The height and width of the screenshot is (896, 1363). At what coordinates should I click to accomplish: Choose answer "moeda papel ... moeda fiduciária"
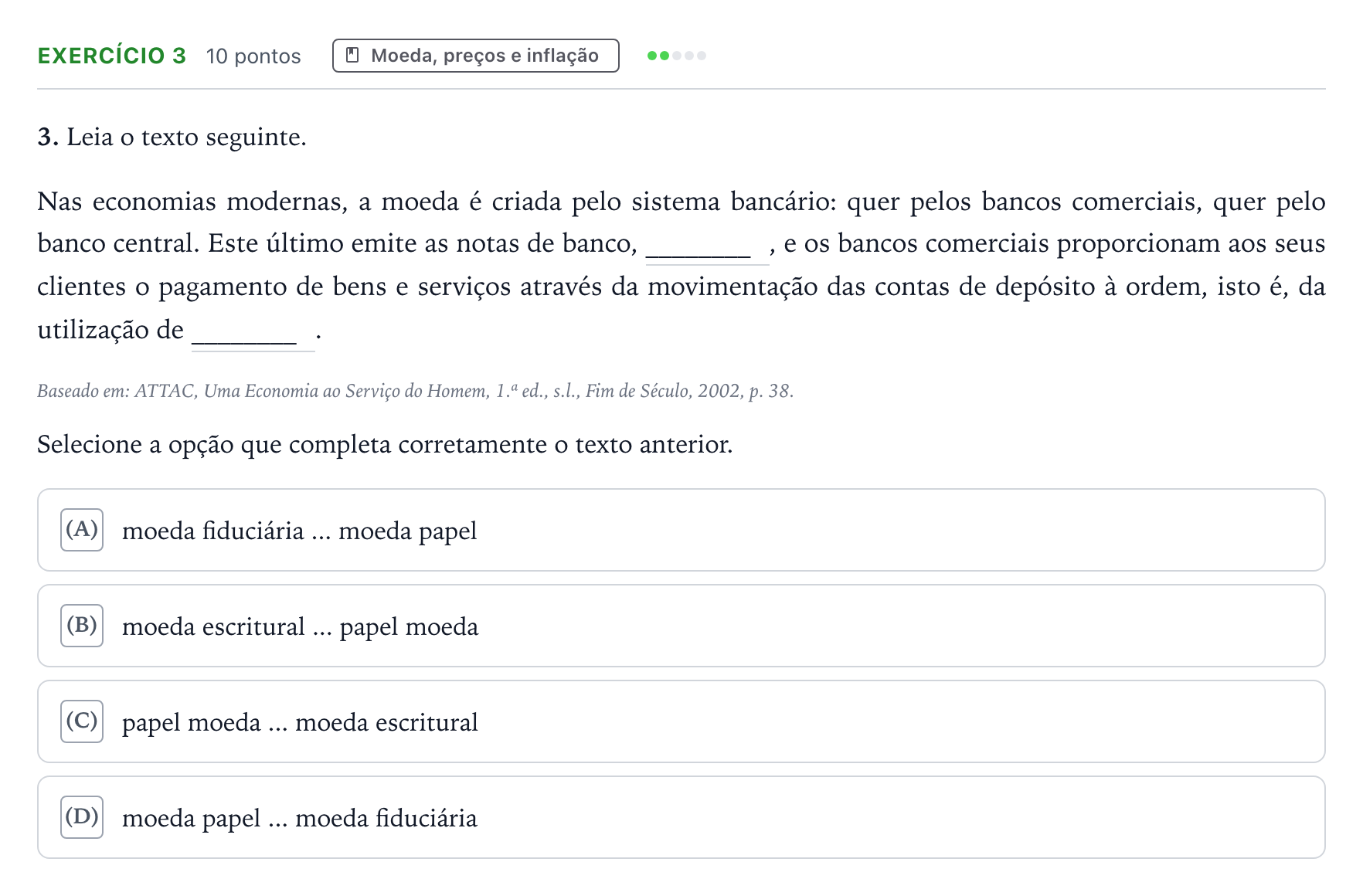[681, 817]
